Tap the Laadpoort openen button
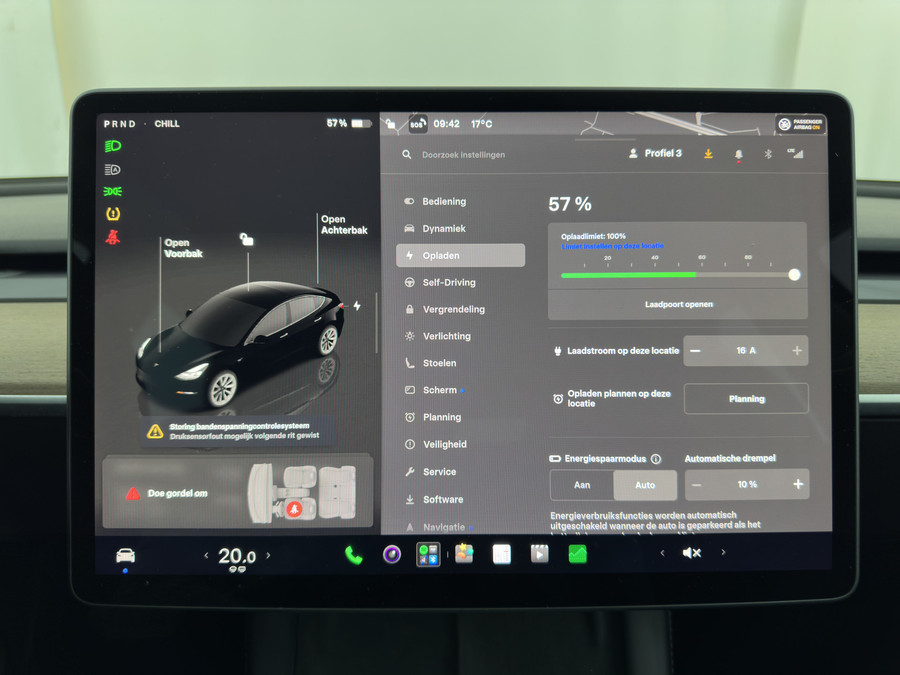 click(678, 304)
